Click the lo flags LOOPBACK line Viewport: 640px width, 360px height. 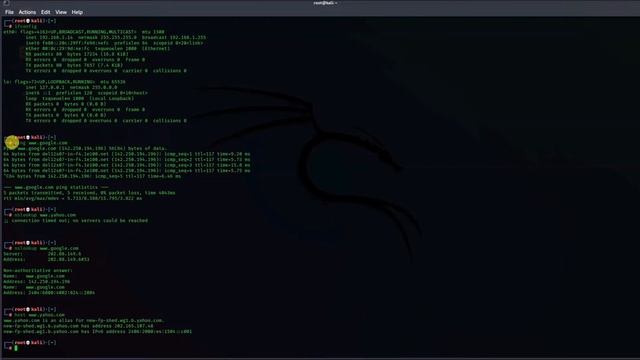pos(64,82)
